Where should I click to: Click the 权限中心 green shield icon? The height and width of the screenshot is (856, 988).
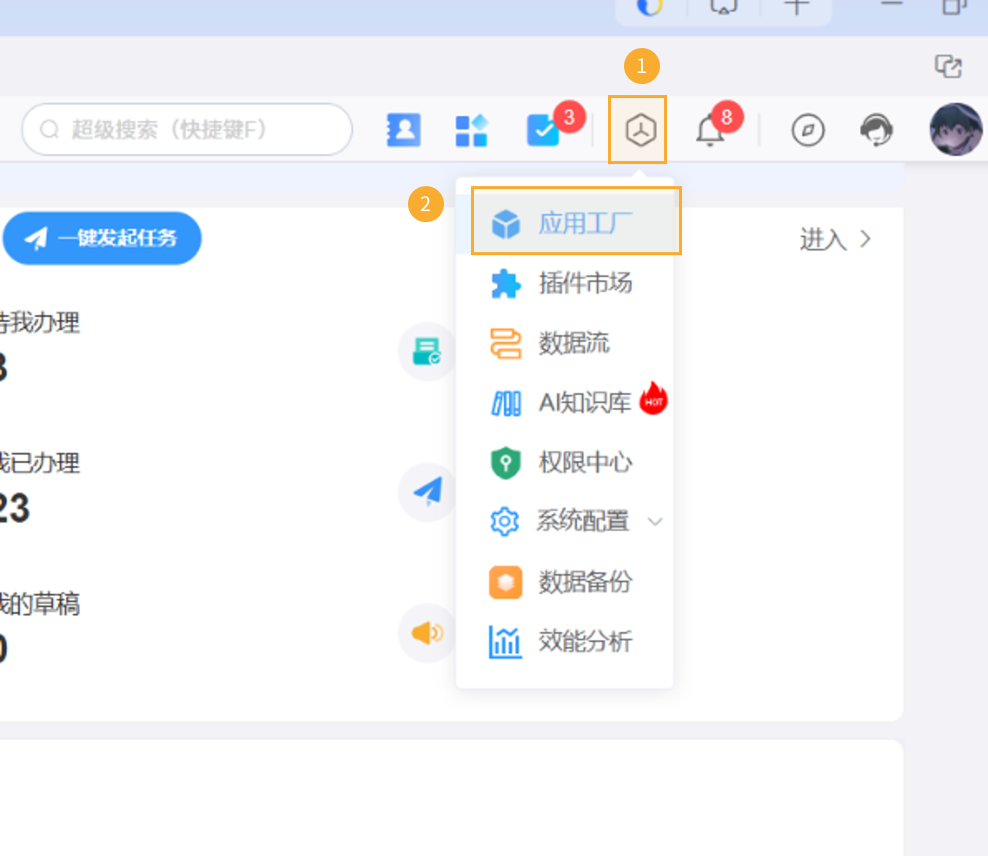point(505,463)
